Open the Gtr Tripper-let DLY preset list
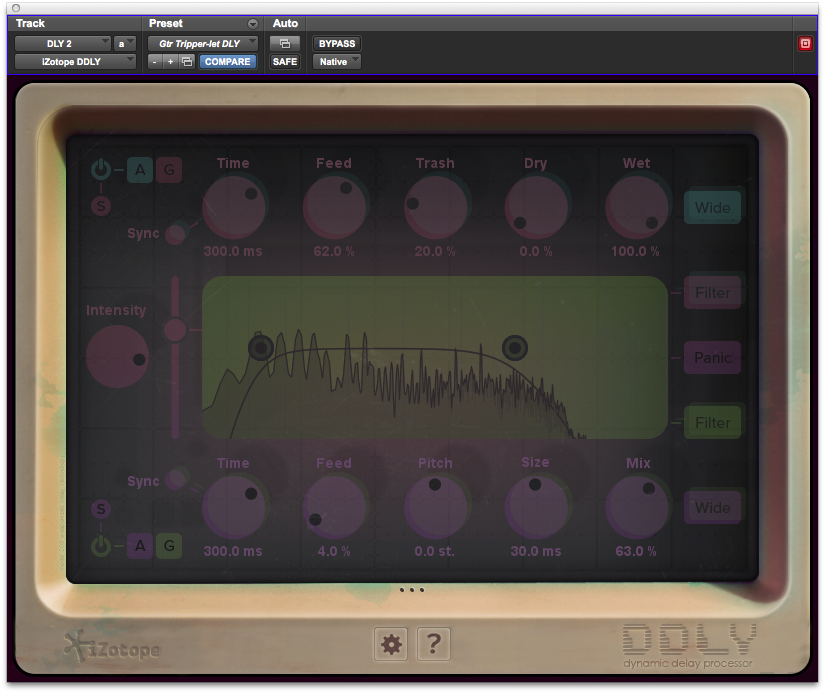 [203, 44]
